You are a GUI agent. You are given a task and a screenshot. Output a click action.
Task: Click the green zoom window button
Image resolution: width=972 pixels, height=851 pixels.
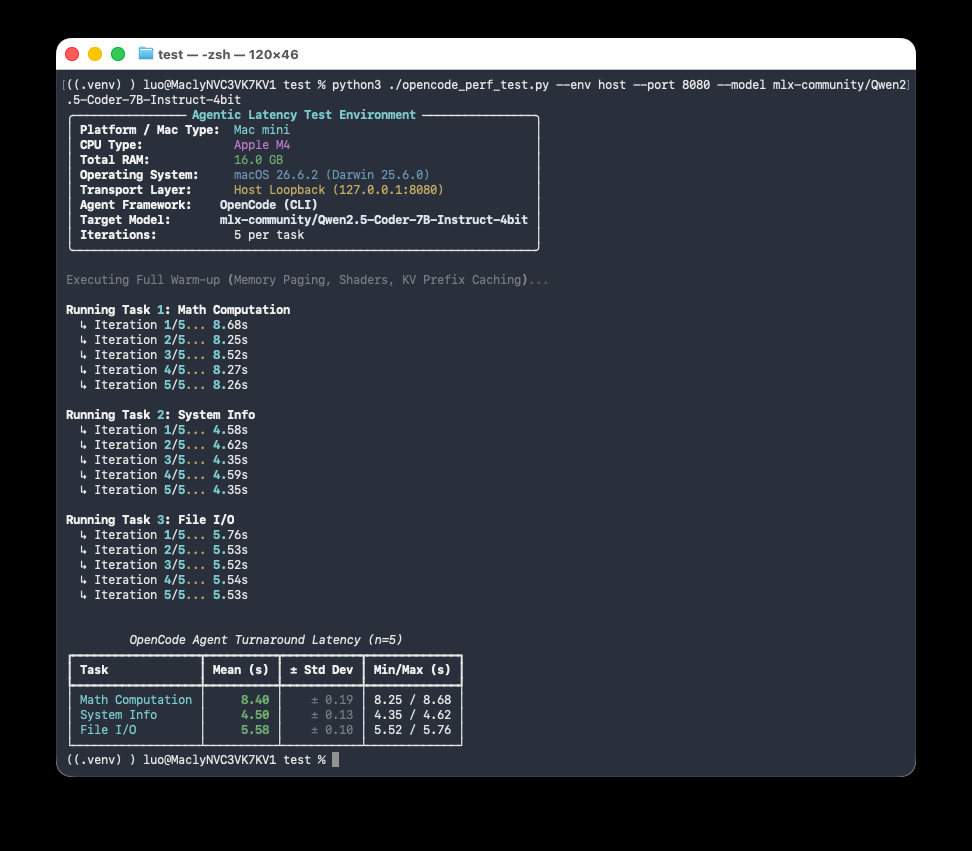[118, 55]
